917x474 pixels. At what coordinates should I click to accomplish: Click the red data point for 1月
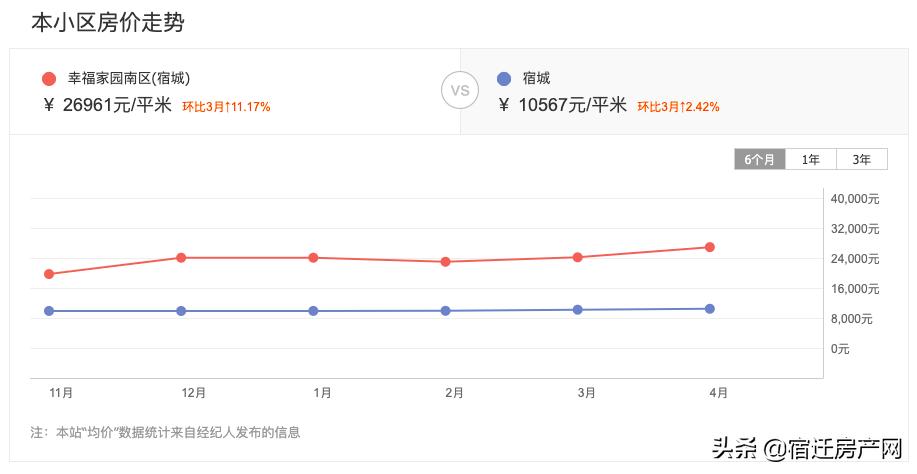click(313, 258)
